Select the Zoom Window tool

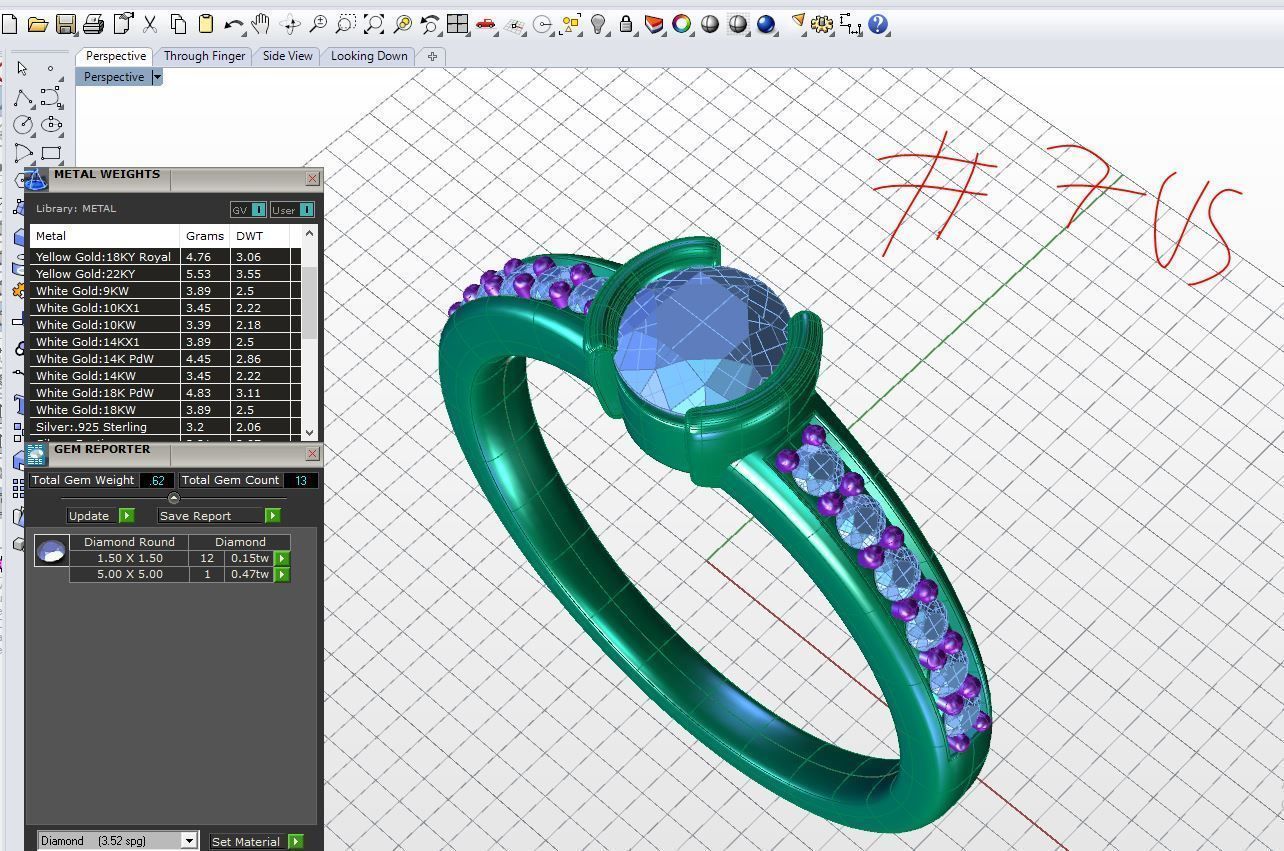click(346, 24)
